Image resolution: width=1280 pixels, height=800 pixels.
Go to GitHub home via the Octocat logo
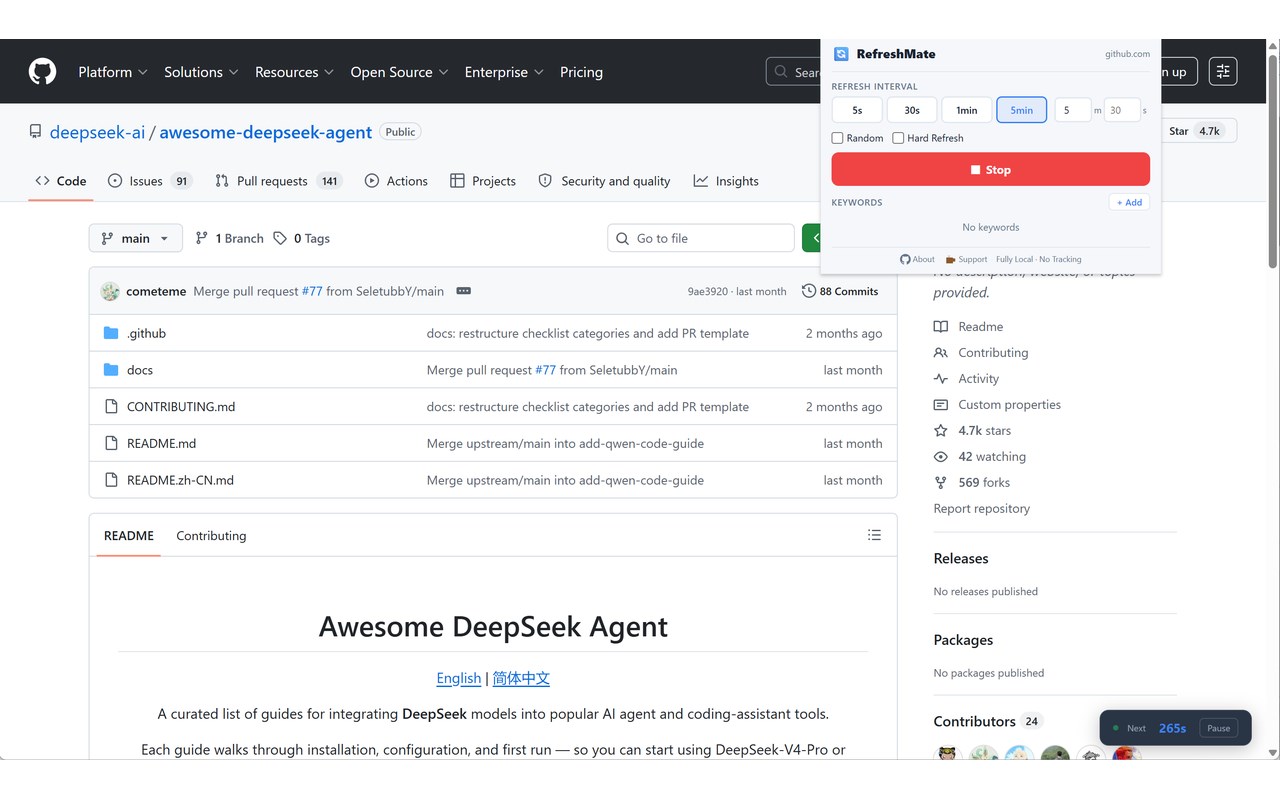point(42,72)
